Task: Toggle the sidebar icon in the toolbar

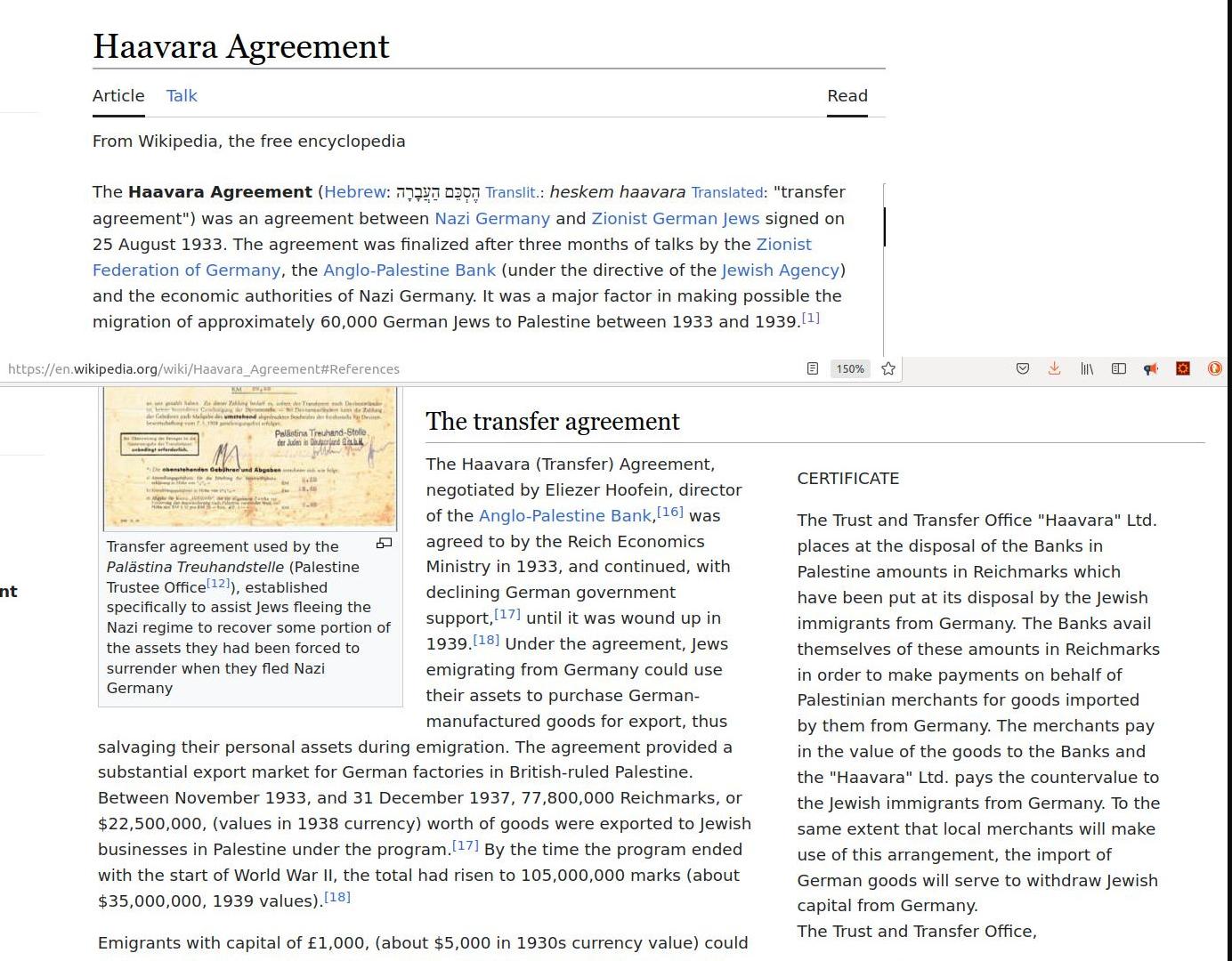Action: click(1119, 368)
